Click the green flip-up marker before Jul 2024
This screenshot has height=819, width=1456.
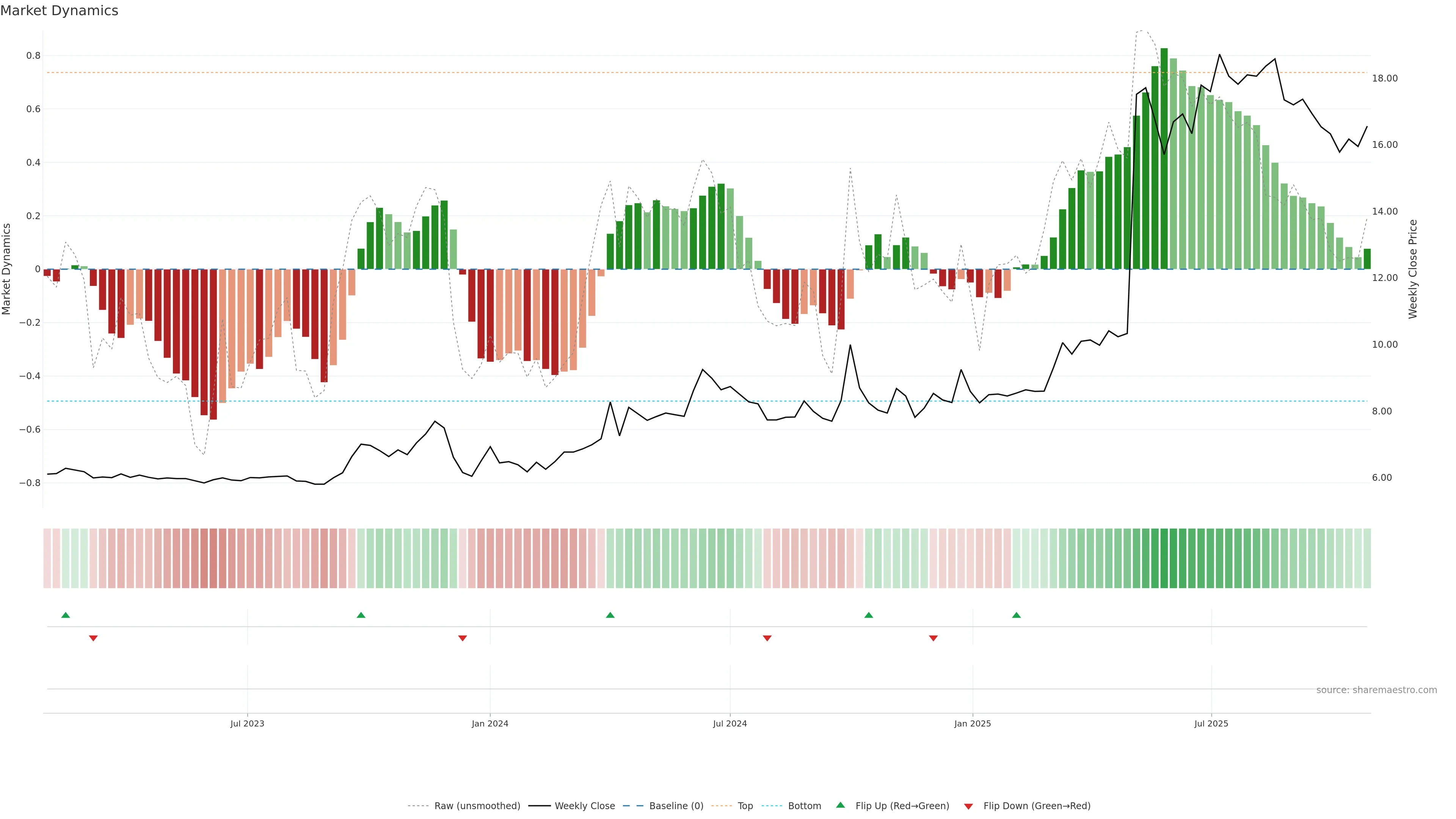click(x=610, y=615)
